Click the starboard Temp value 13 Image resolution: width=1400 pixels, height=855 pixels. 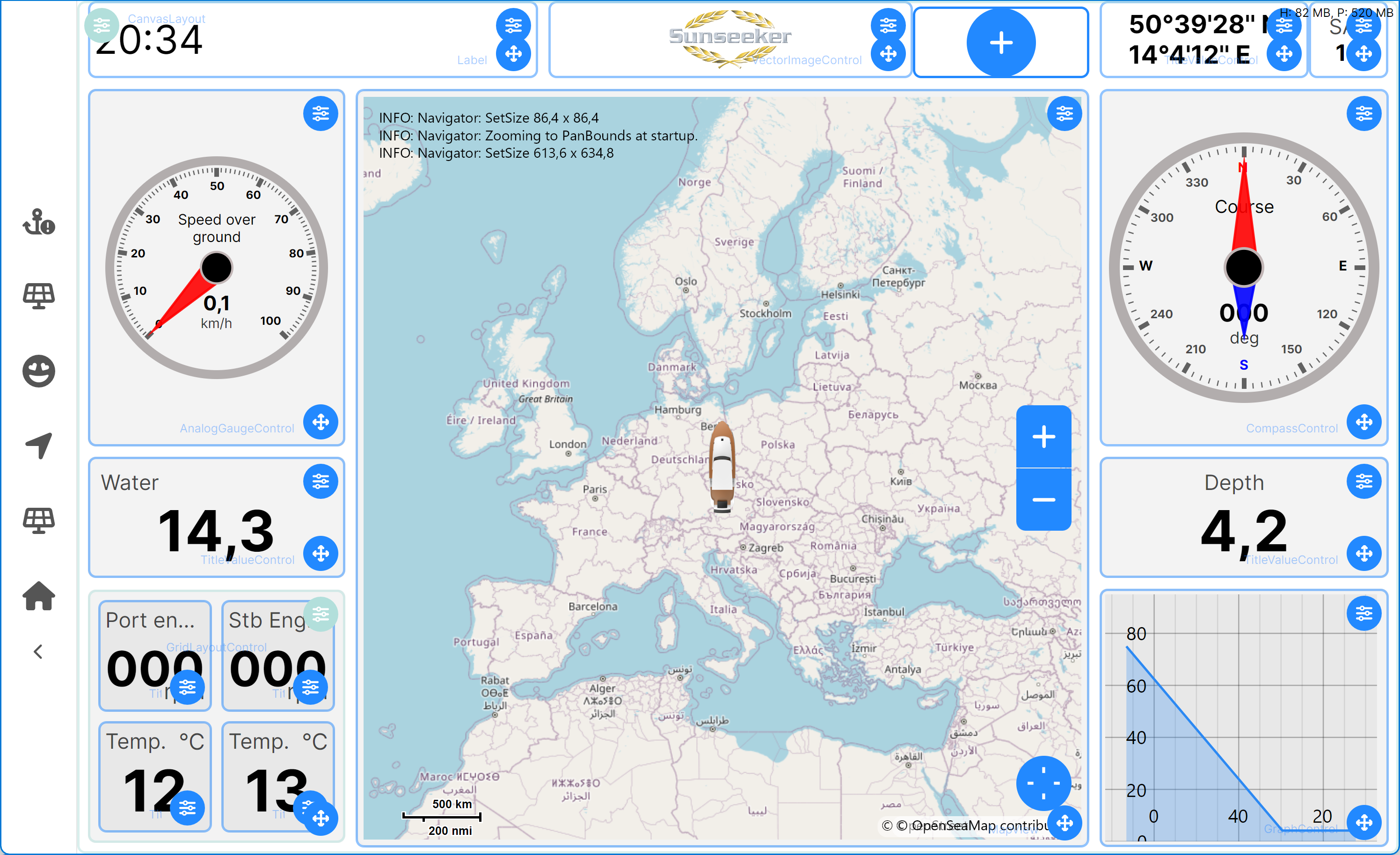[277, 790]
